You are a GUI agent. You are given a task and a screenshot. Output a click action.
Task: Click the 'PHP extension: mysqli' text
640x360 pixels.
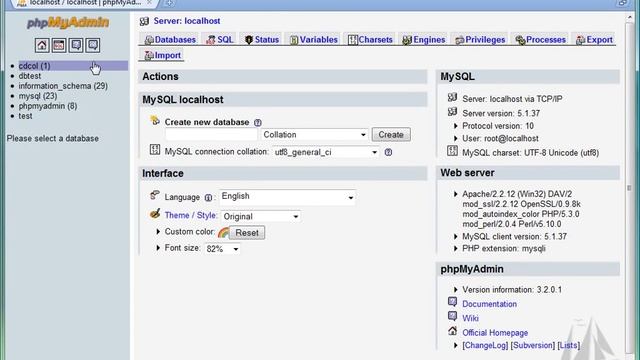pos(504,248)
